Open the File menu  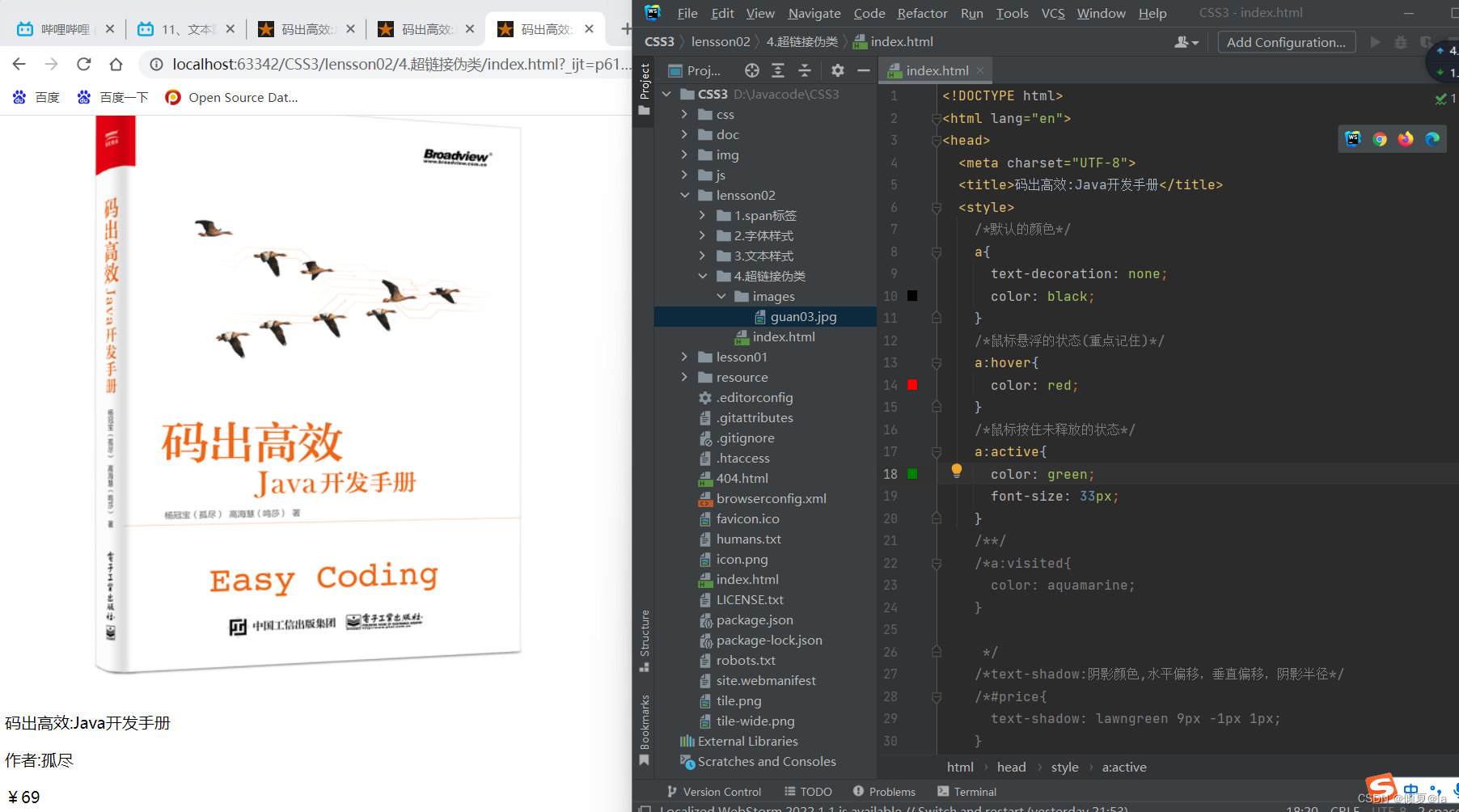tap(687, 13)
